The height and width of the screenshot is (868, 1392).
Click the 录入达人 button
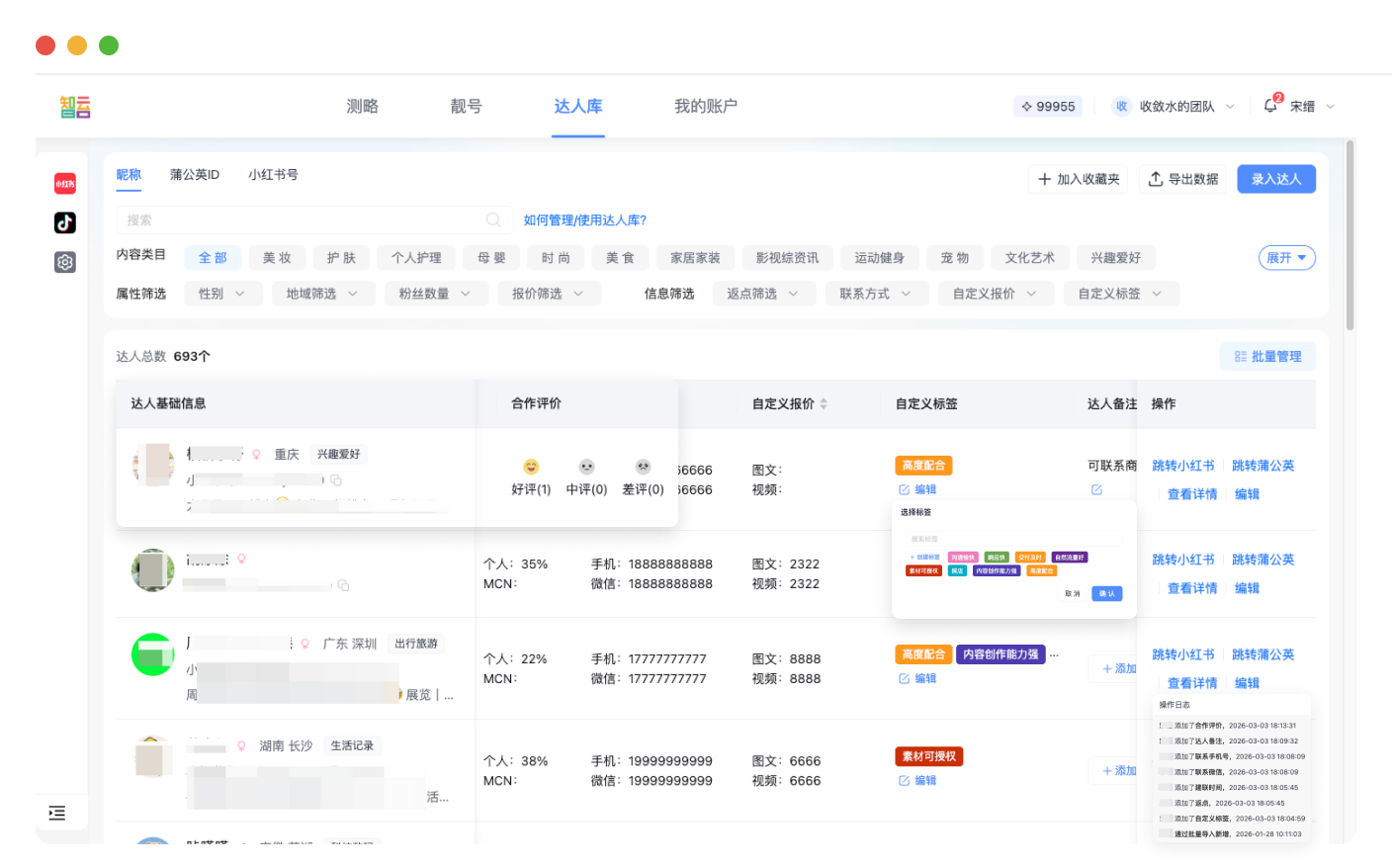pos(1275,179)
